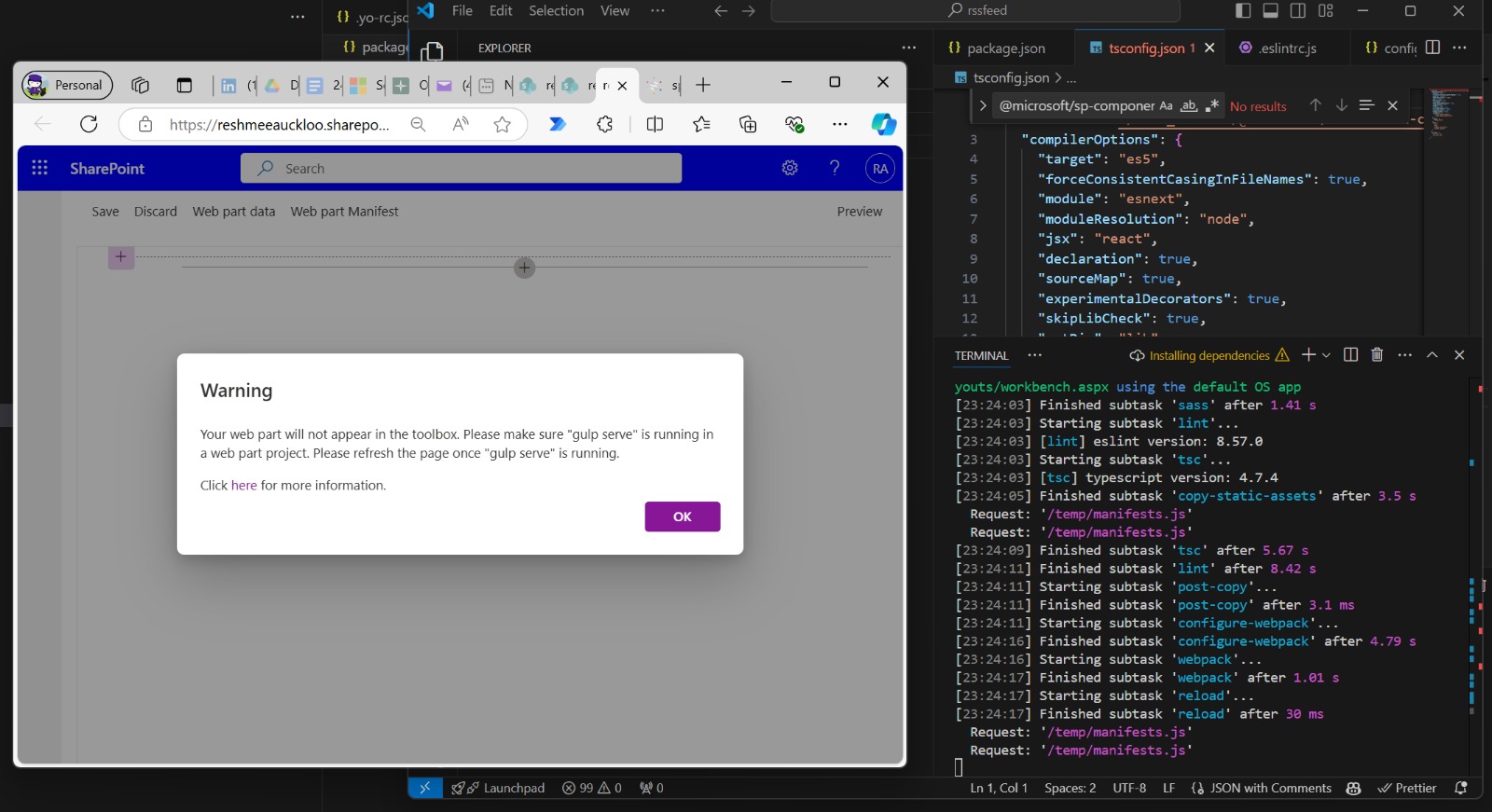Add a web part with circular plus

[x=525, y=268]
